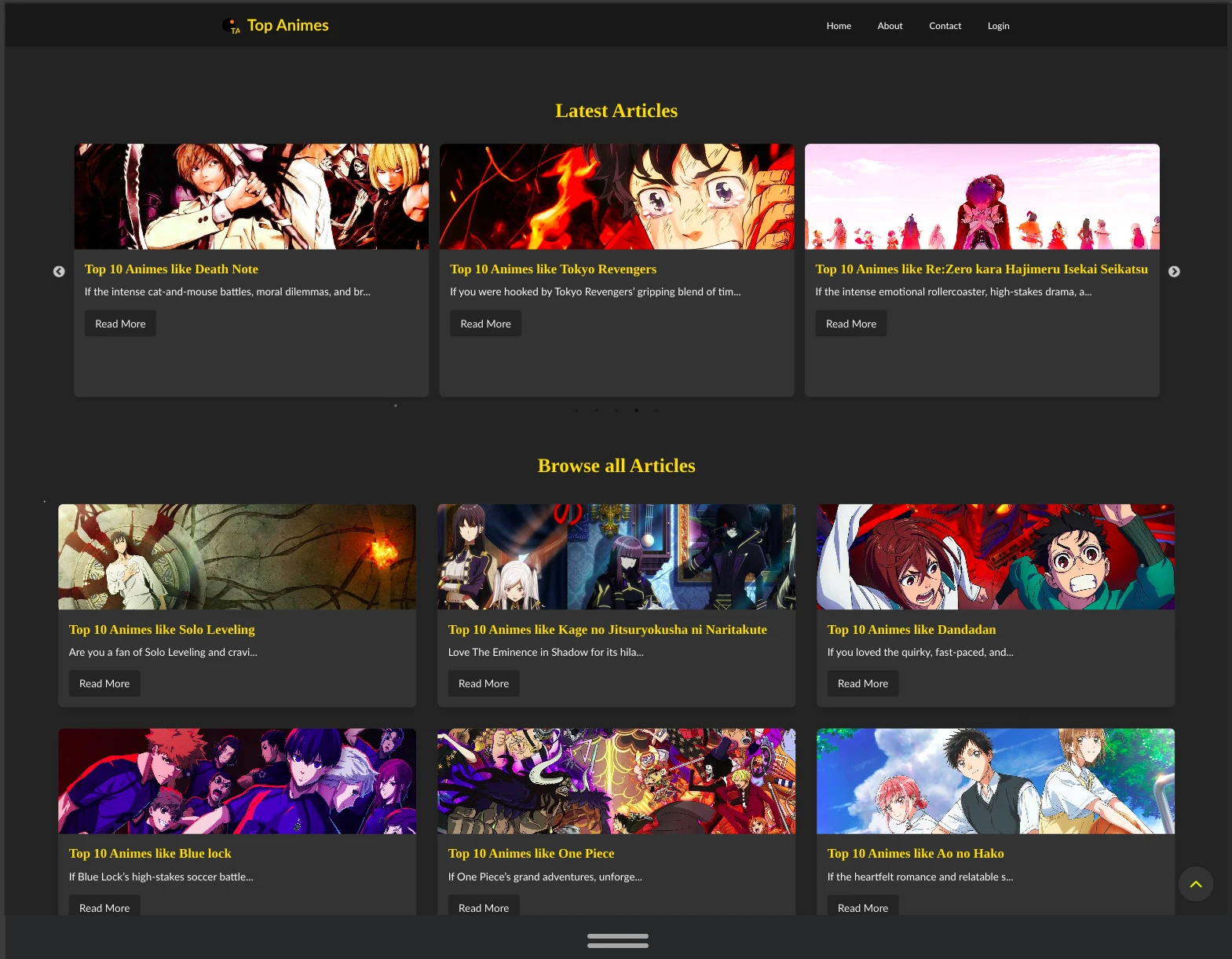The image size is (1232, 959).
Task: Select the last carousel pagination dot
Action: tap(656, 410)
